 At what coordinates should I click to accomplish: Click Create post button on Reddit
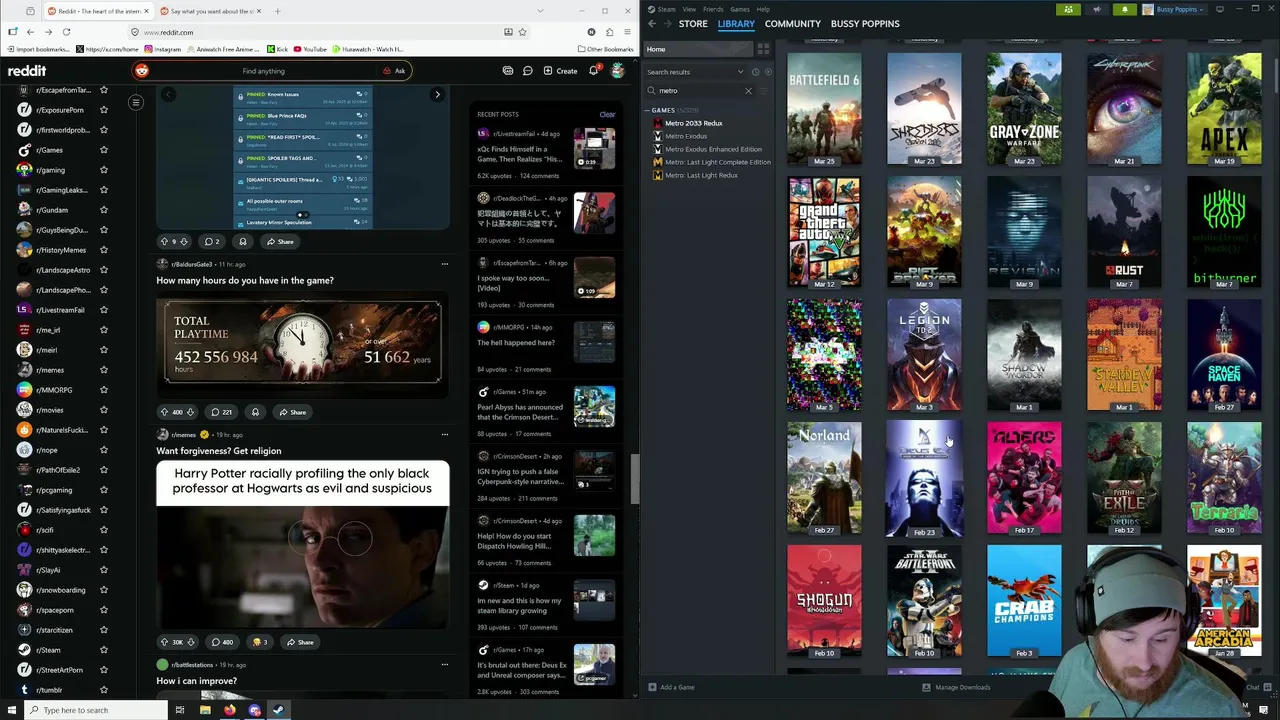pos(560,71)
